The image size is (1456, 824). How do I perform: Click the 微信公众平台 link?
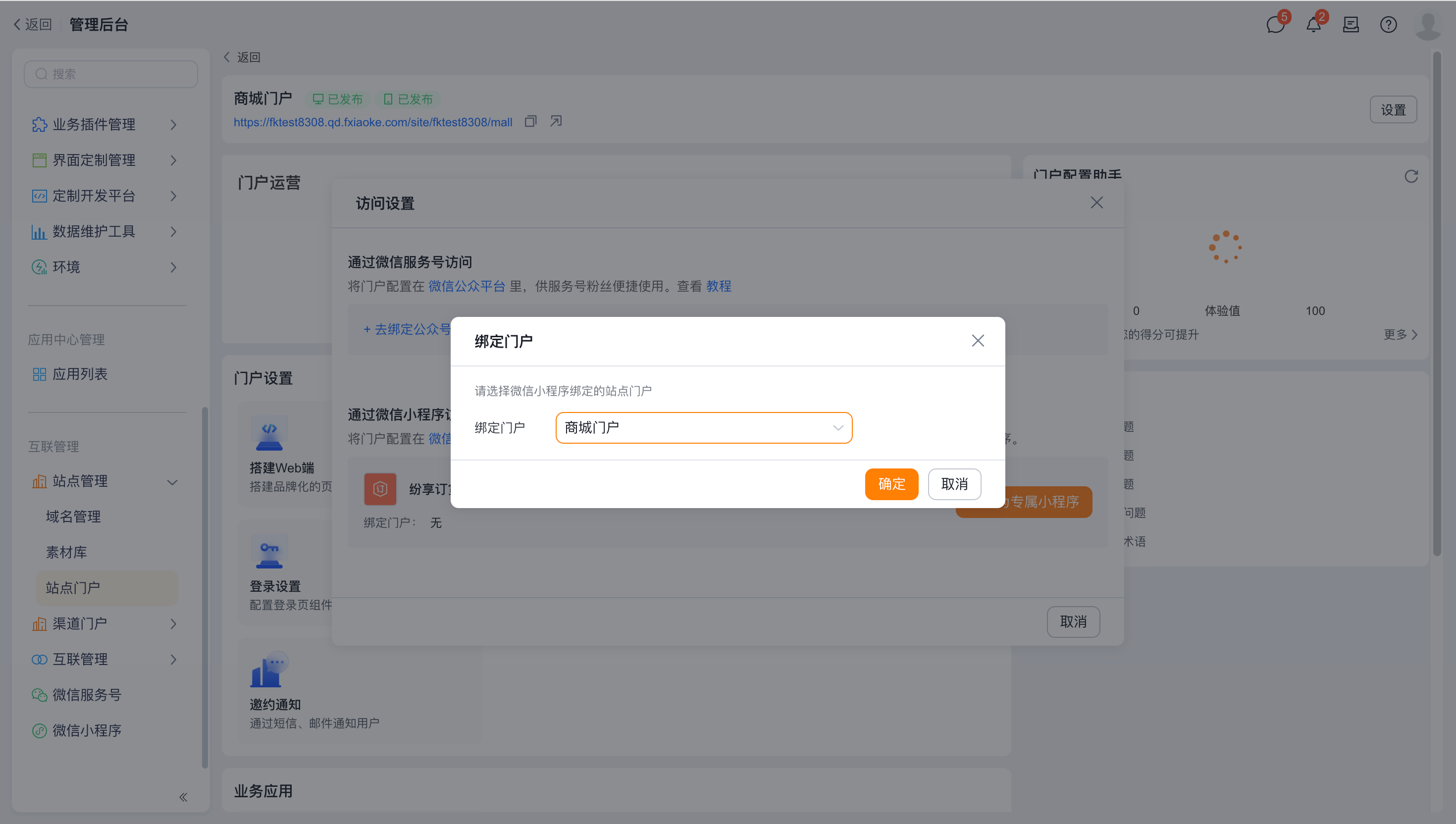(467, 286)
